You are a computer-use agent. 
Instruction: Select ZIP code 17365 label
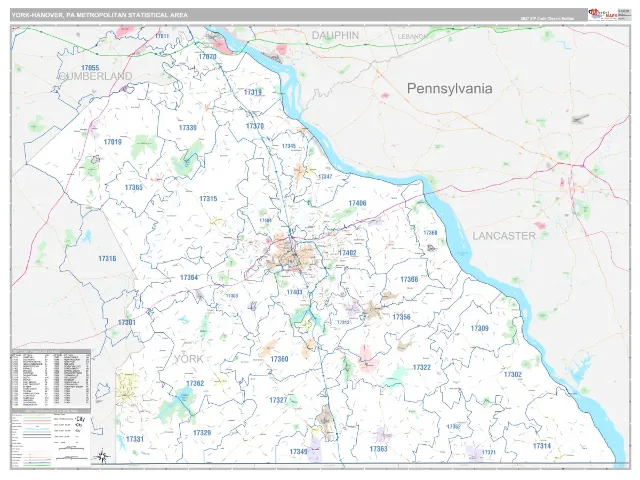pyautogui.click(x=134, y=188)
